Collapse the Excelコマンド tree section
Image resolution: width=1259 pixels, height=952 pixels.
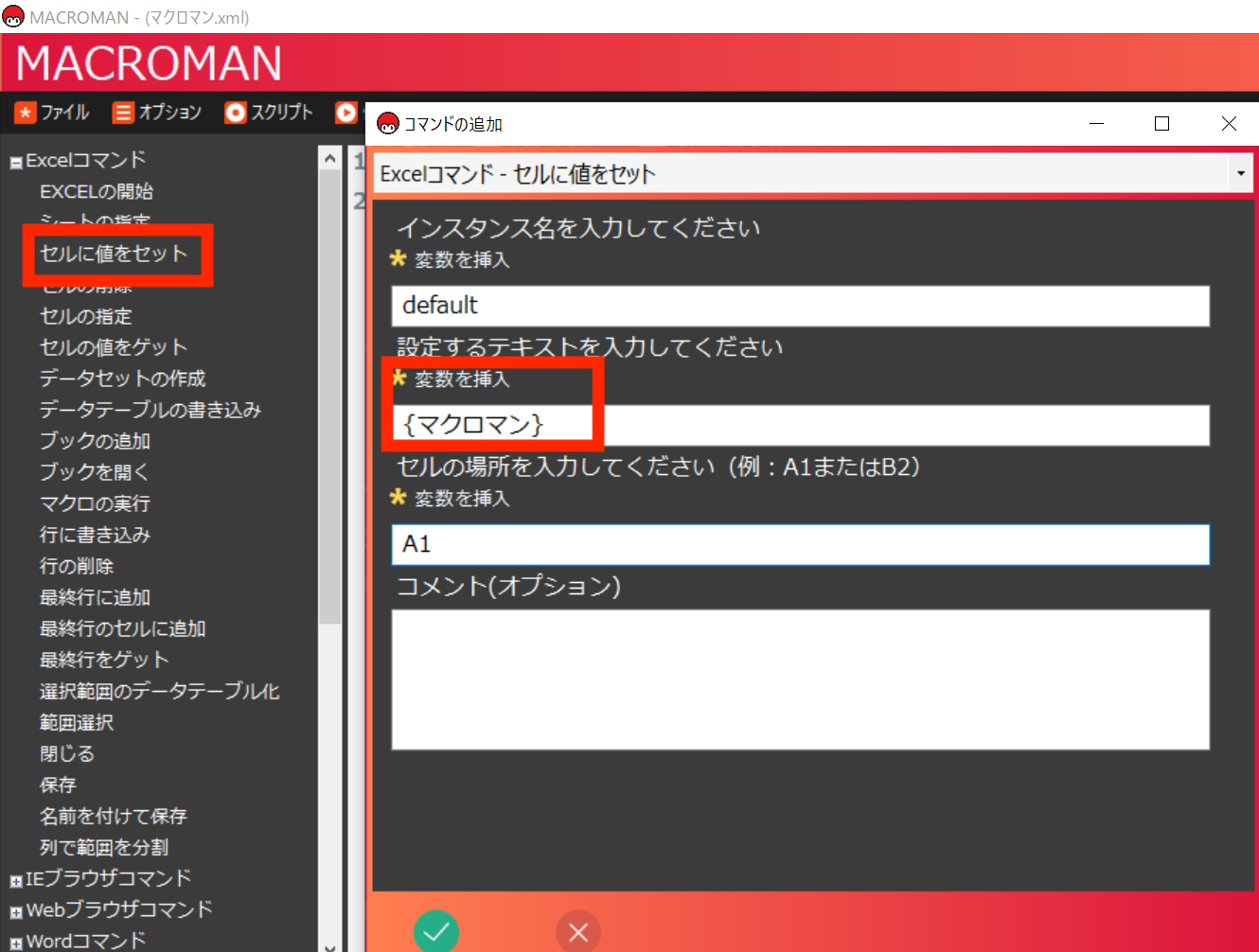pos(14,160)
